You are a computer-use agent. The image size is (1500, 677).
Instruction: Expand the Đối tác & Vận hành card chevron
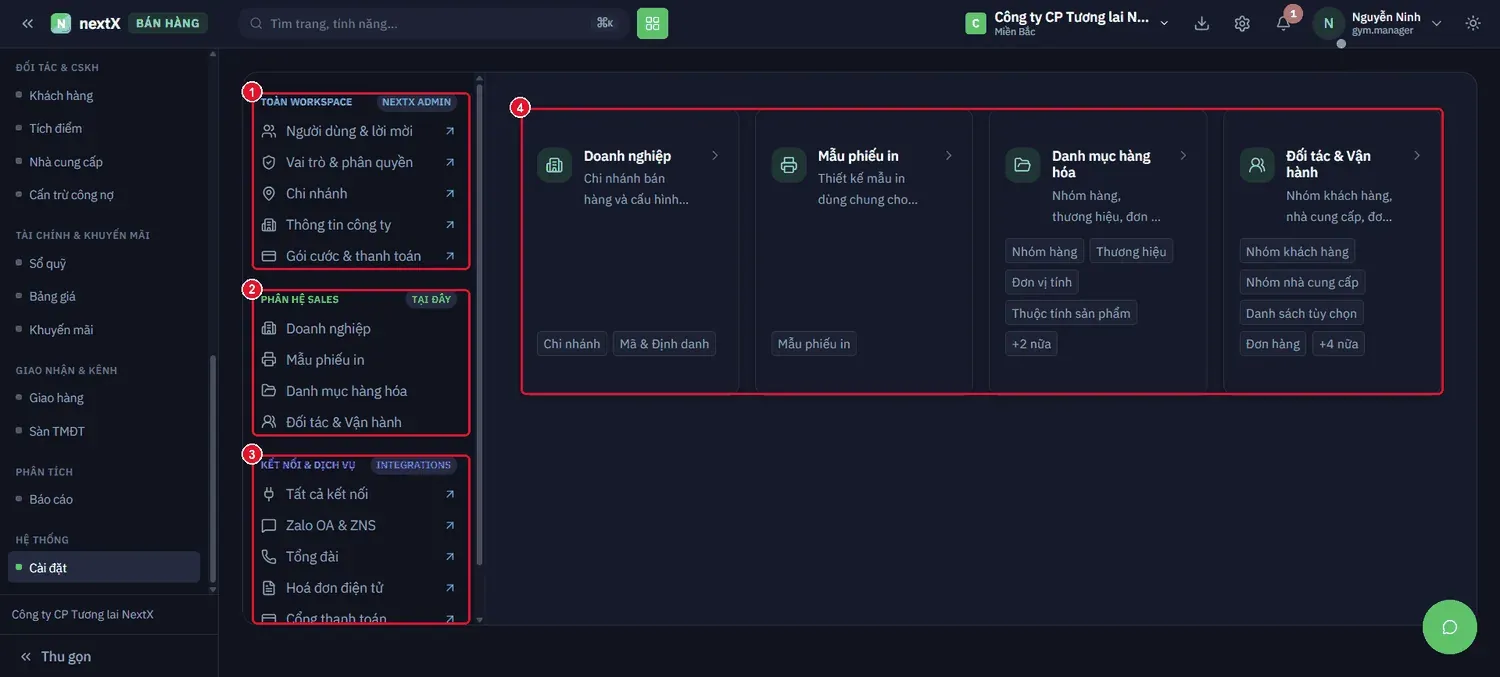1417,156
